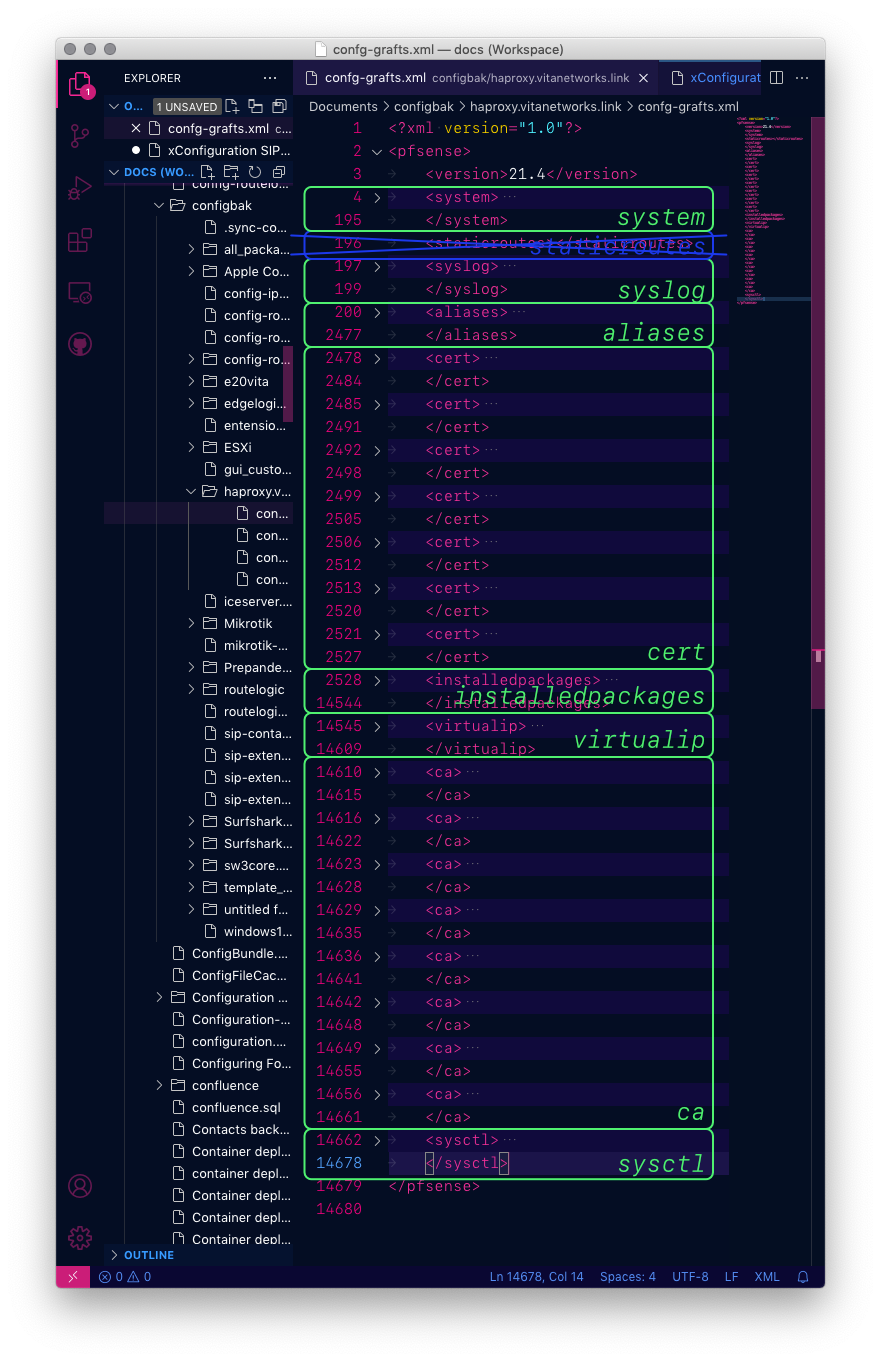Open the GitHub view in activity bar
This screenshot has width=881, height=1362.
click(79, 344)
